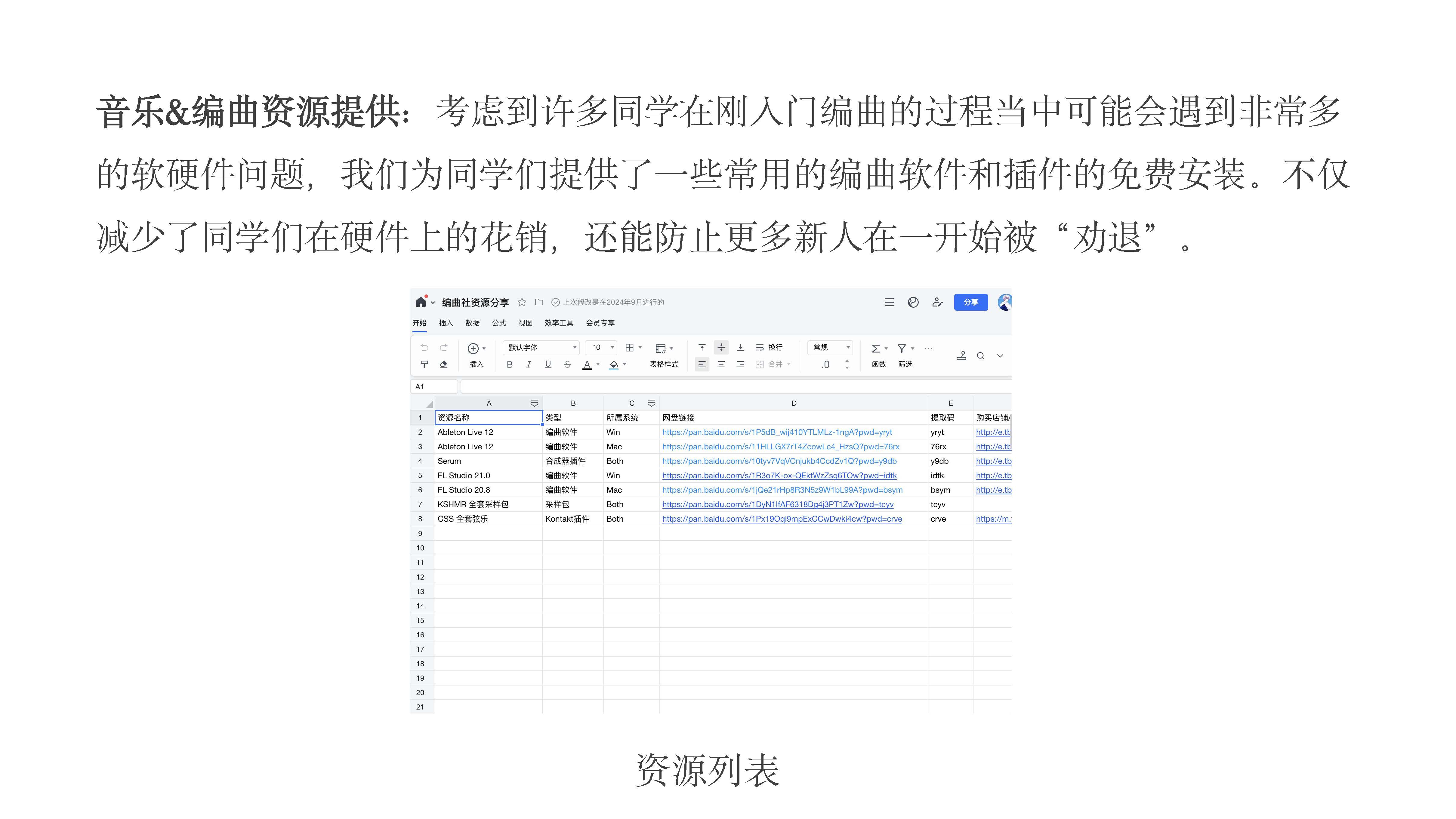Click the clear format eraser icon
Viewport: 1456px width, 819px height.
click(444, 365)
